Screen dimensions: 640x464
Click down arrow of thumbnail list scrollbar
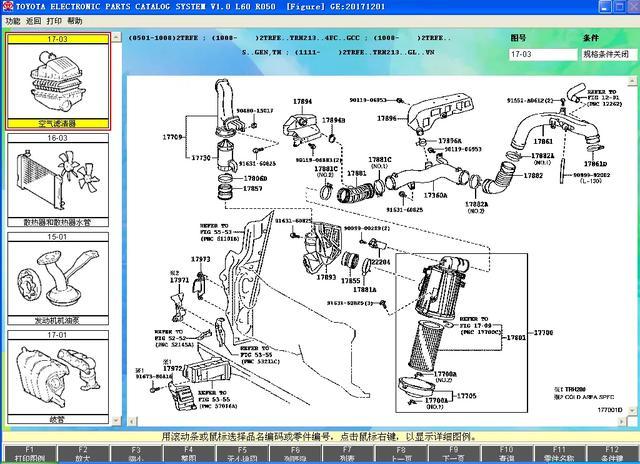point(116,420)
